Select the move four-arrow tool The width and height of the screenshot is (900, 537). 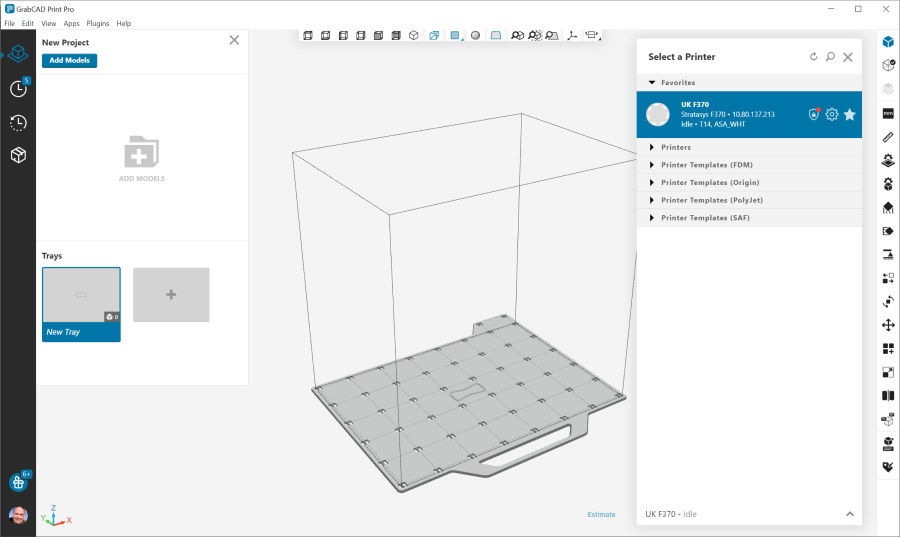(888, 325)
